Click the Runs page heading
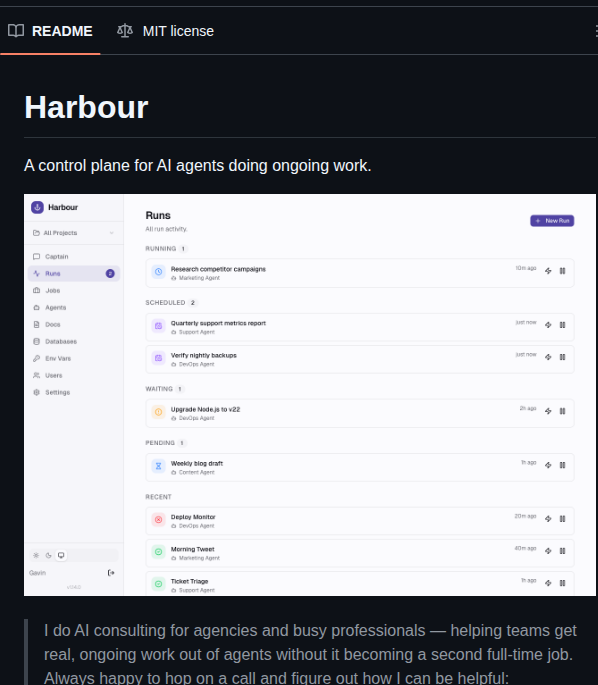The height and width of the screenshot is (685, 598). point(158,215)
